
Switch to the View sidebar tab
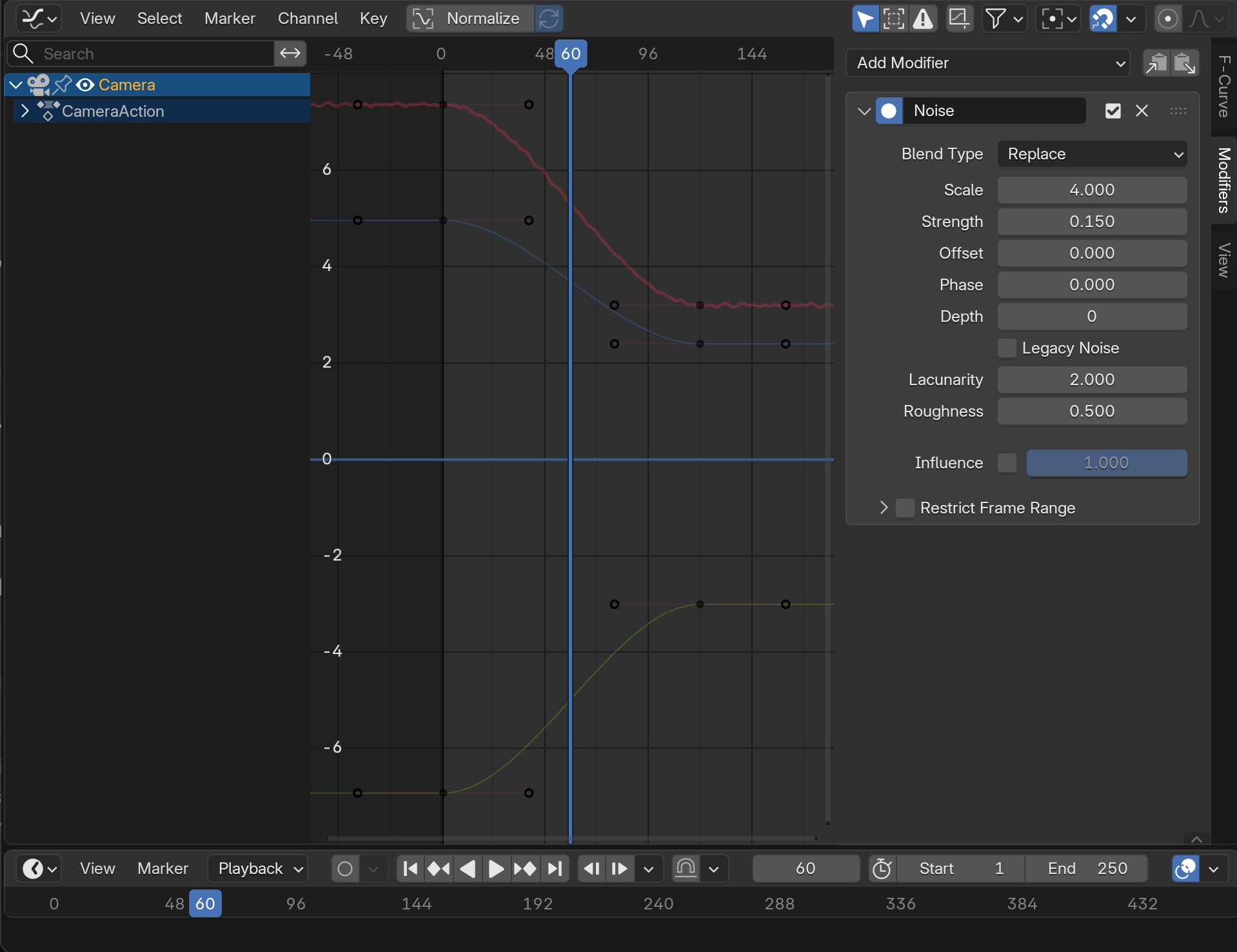pos(1223,260)
